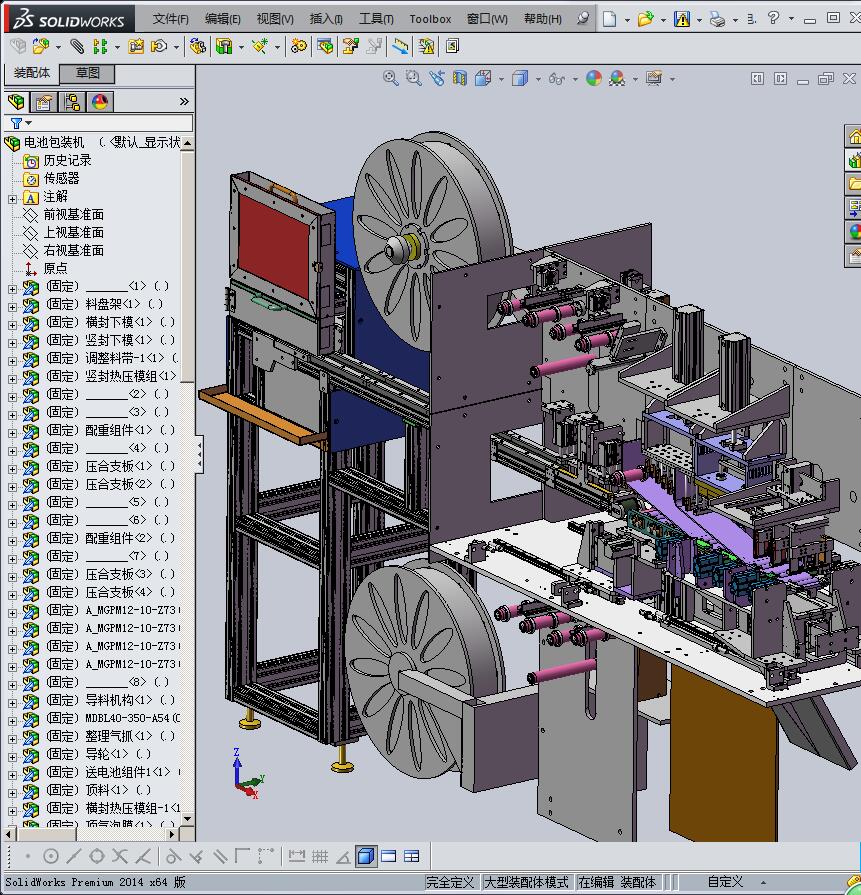Click the feature tree filter input field
Screen dimensions: 861x895
click(x=110, y=123)
